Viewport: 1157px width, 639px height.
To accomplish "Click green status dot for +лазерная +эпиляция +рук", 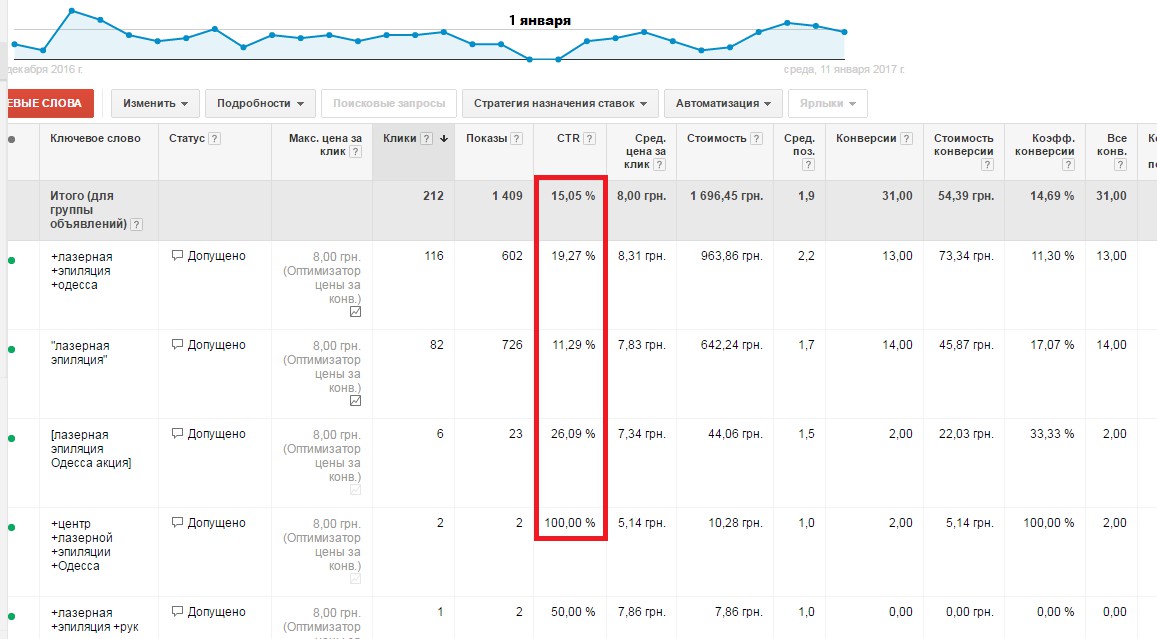I will pos(11,616).
